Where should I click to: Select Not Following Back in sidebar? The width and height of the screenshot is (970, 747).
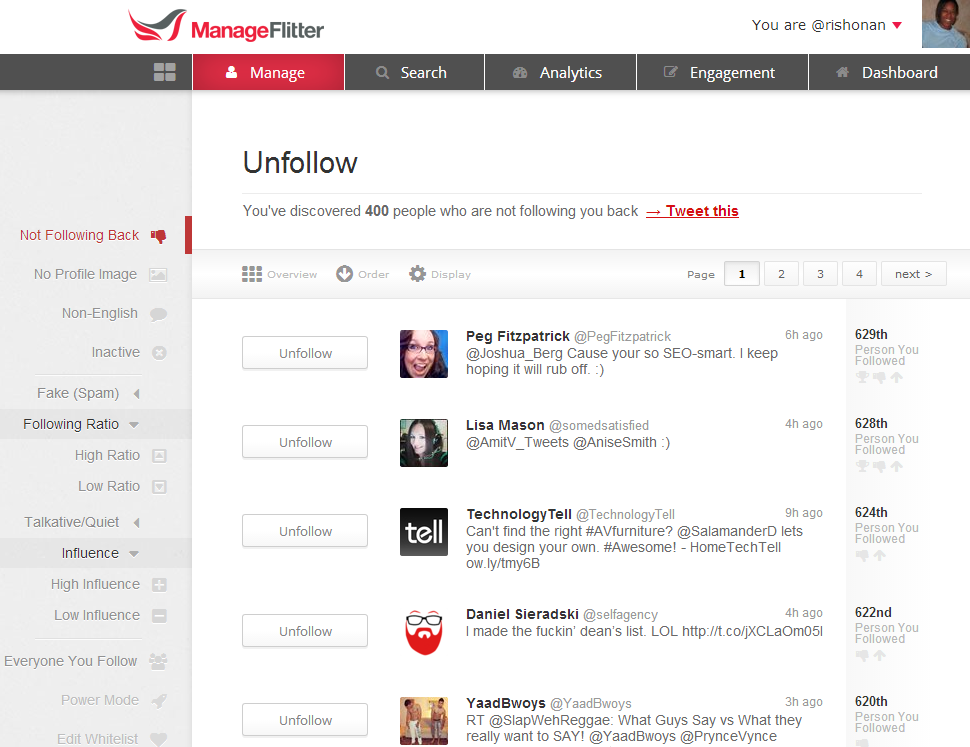pos(79,236)
